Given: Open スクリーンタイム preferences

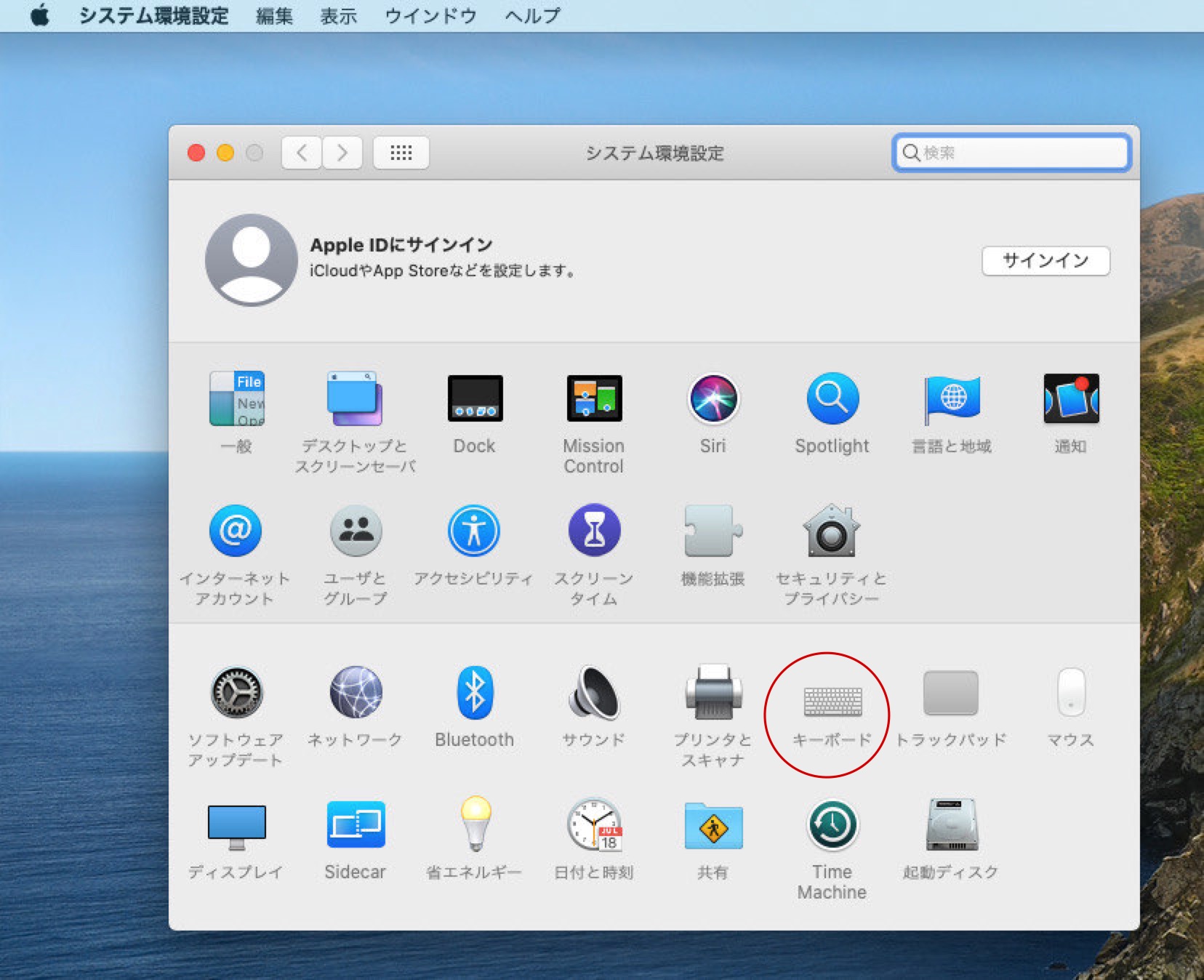Looking at the screenshot, I should pos(594,531).
